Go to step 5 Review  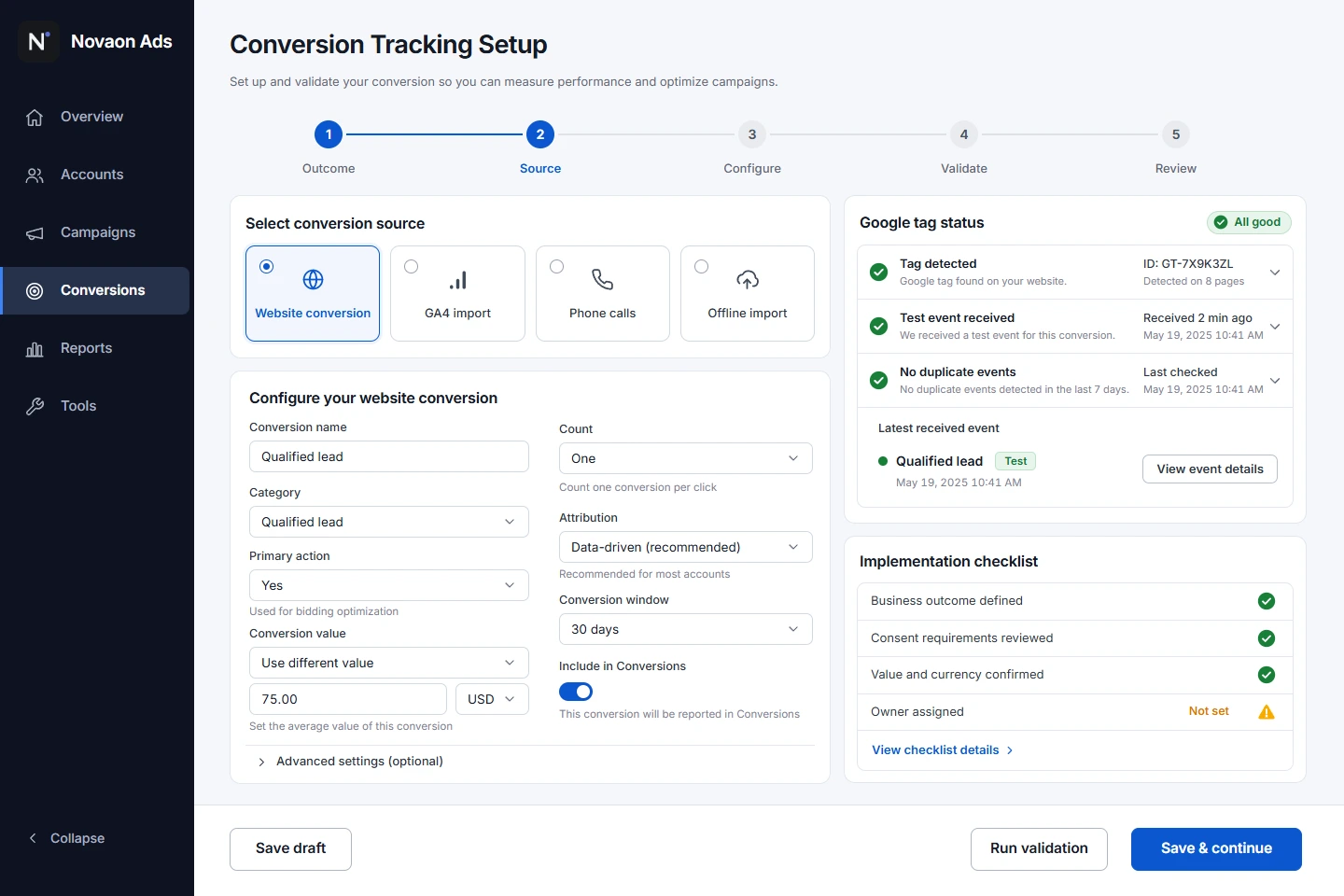tap(1176, 134)
